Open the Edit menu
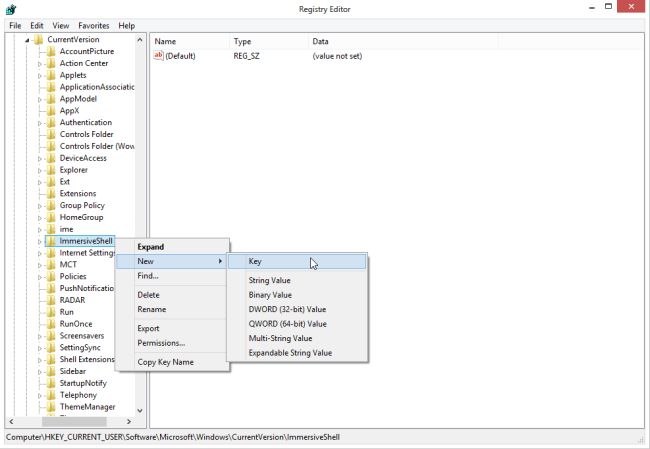Viewport: 650px width, 449px height. 37,25
